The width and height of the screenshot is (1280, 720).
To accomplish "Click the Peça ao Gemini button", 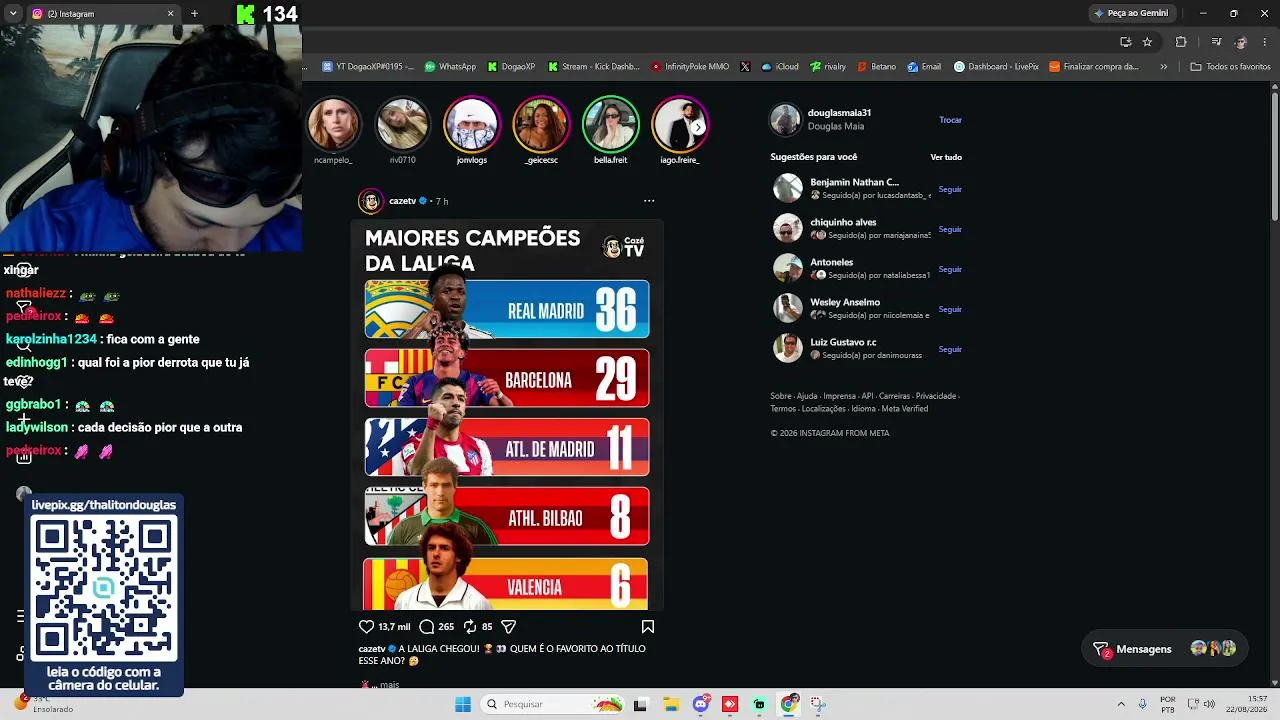I will pyautogui.click(x=1131, y=13).
